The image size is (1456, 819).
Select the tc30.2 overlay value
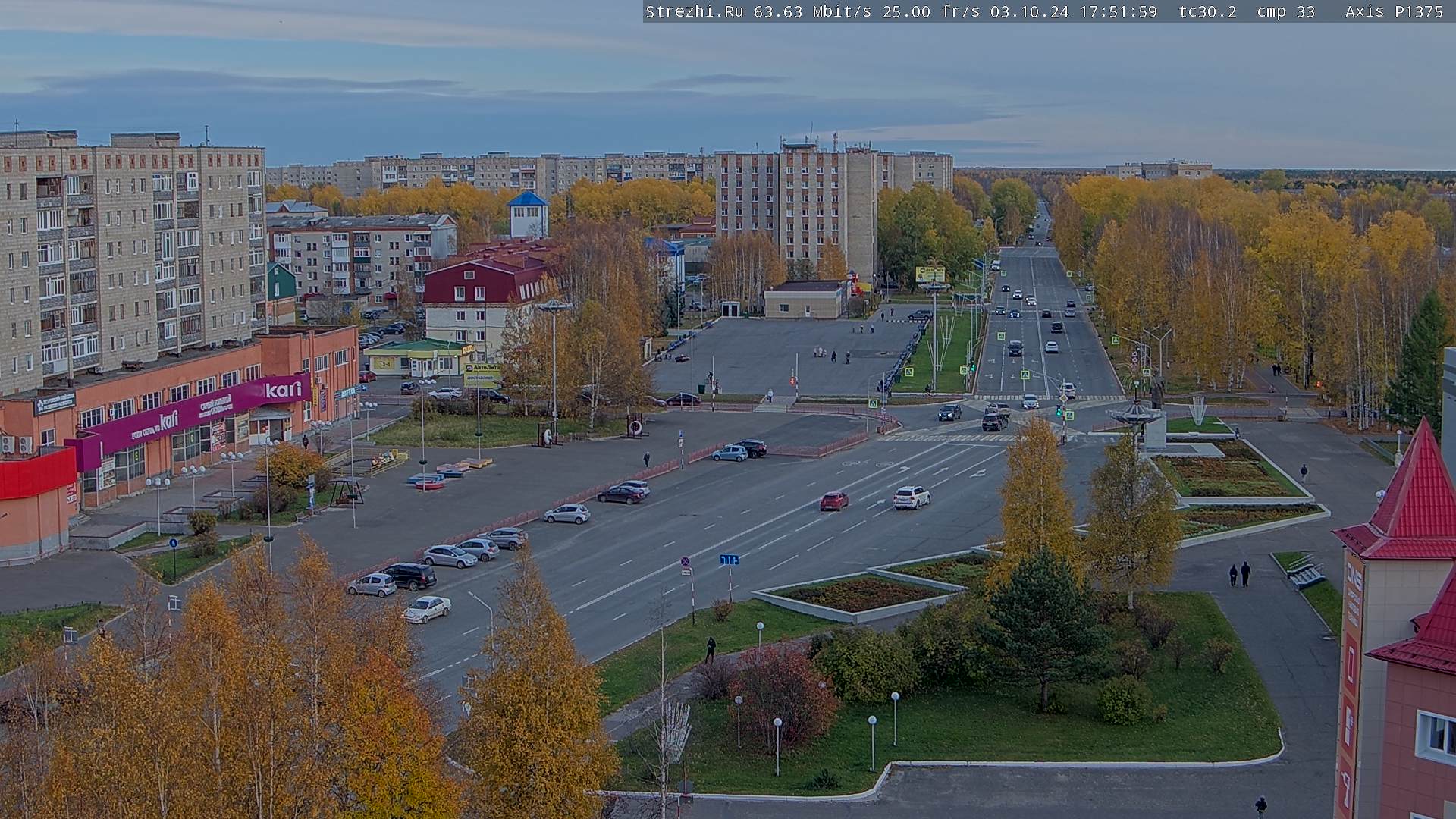[1207, 11]
